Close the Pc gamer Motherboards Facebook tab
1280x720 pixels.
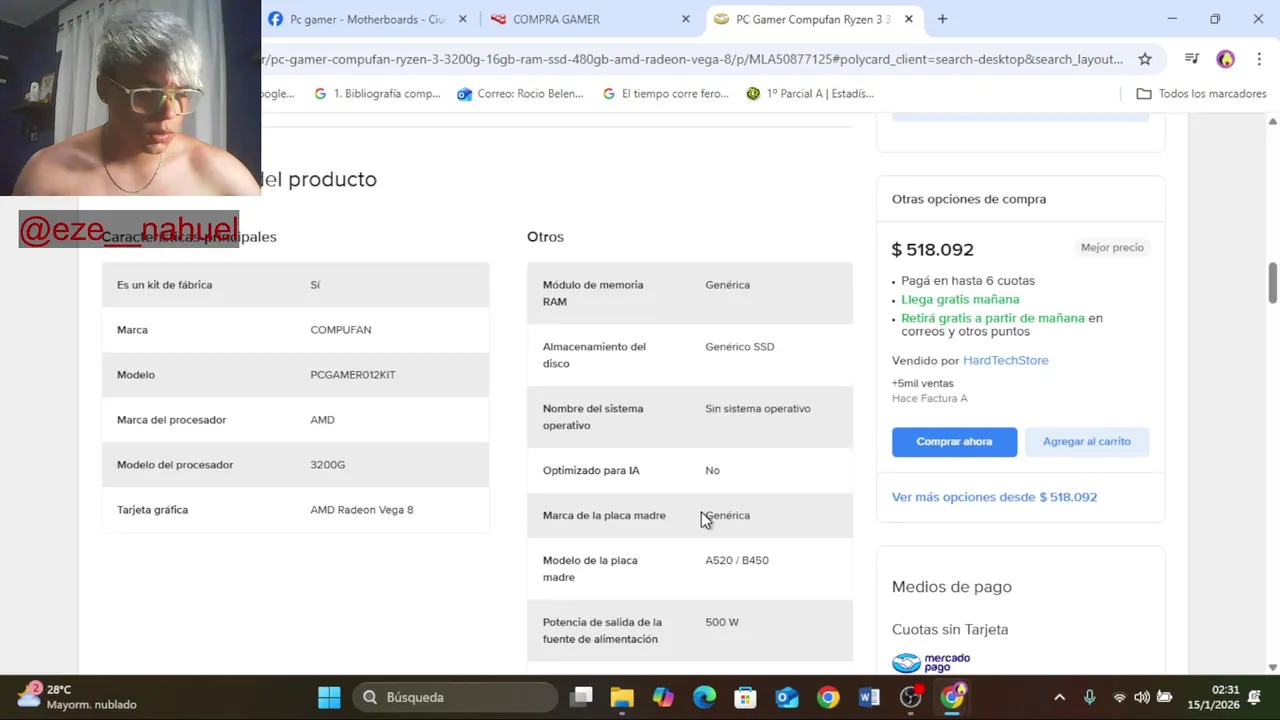pos(465,19)
